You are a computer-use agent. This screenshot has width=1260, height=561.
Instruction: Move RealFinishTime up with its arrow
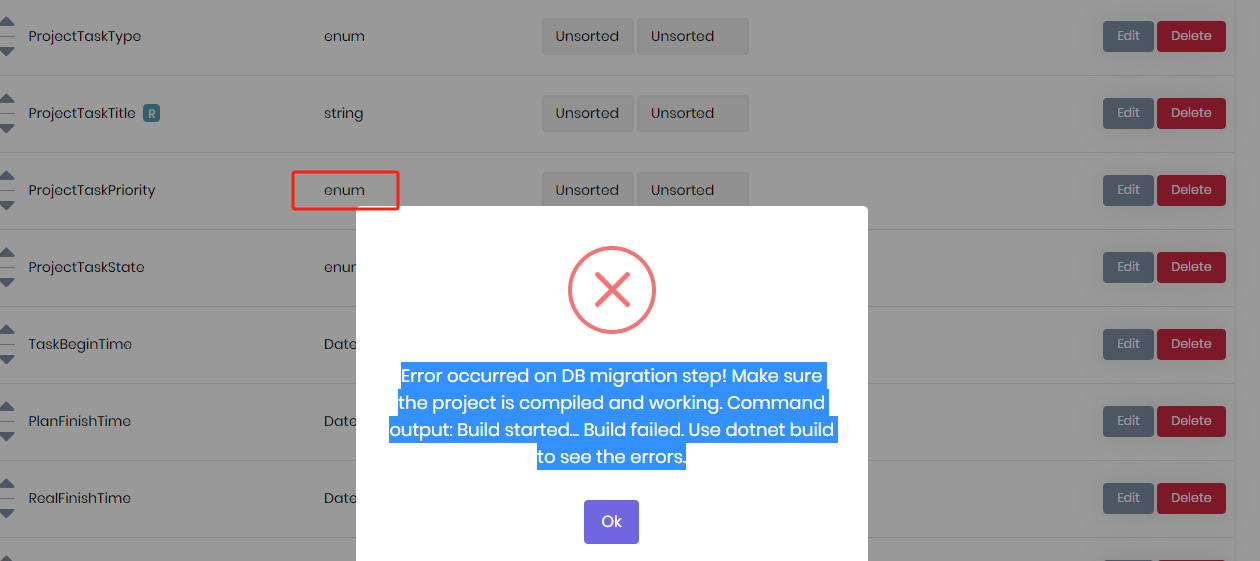(6, 483)
